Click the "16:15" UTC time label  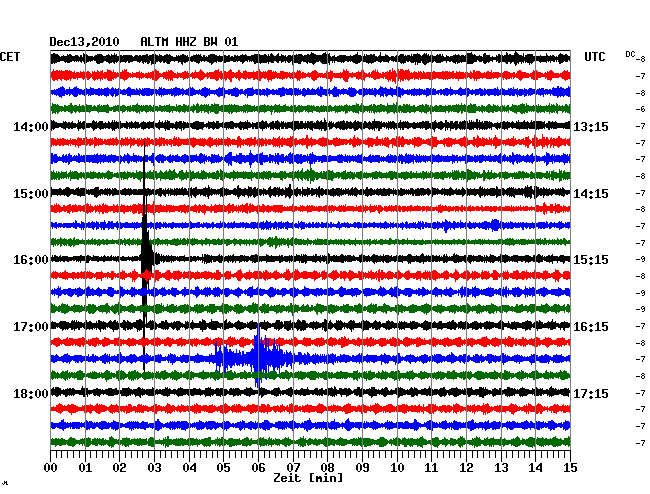(591, 327)
